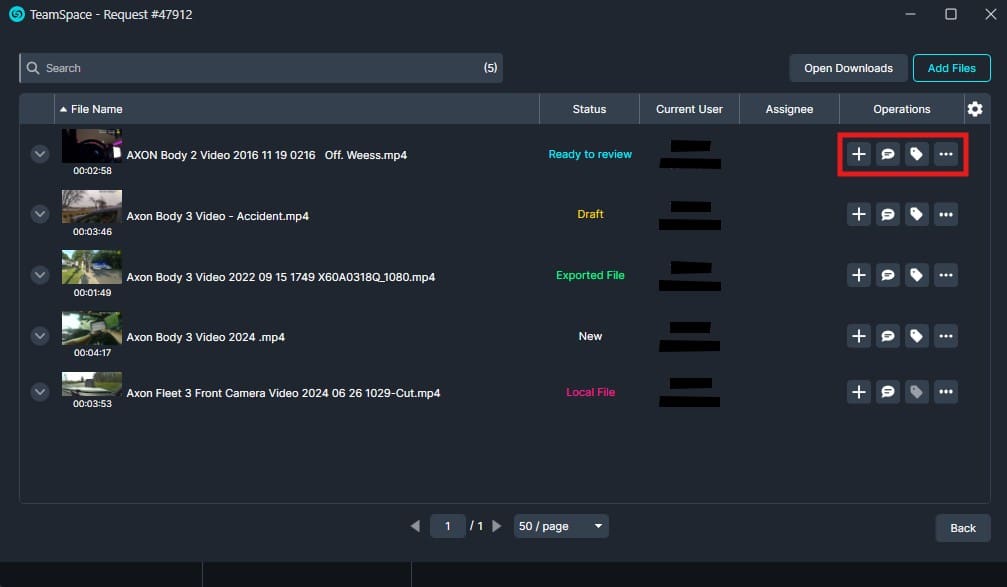The width and height of the screenshot is (1007, 587).
Task: Click tag icon on the Draft file row
Action: click(916, 214)
